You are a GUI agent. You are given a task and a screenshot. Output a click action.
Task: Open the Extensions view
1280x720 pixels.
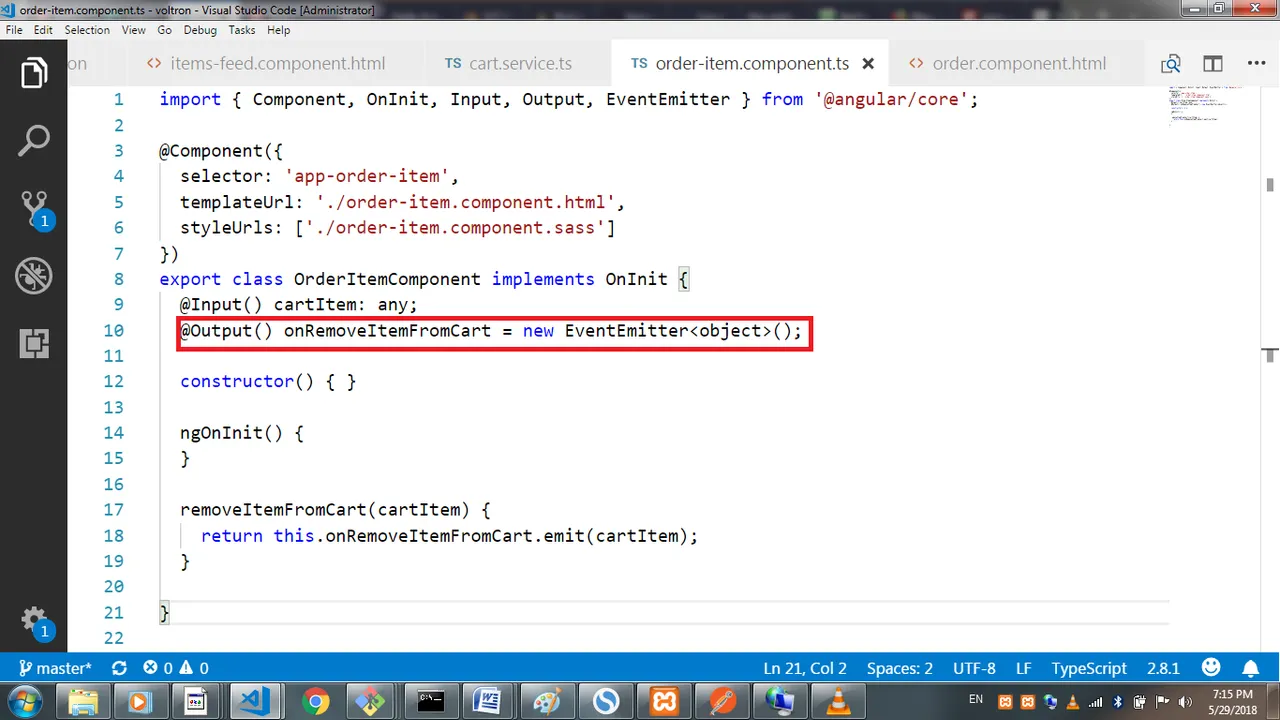(x=34, y=343)
